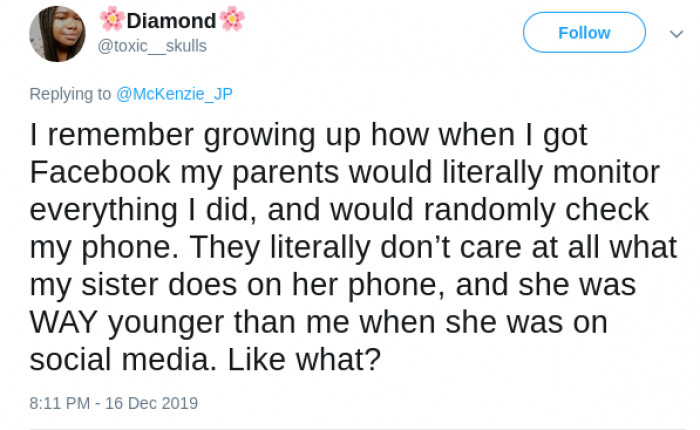Click the blossom emoji after Diamond
The width and height of the screenshot is (700, 430).
click(232, 20)
